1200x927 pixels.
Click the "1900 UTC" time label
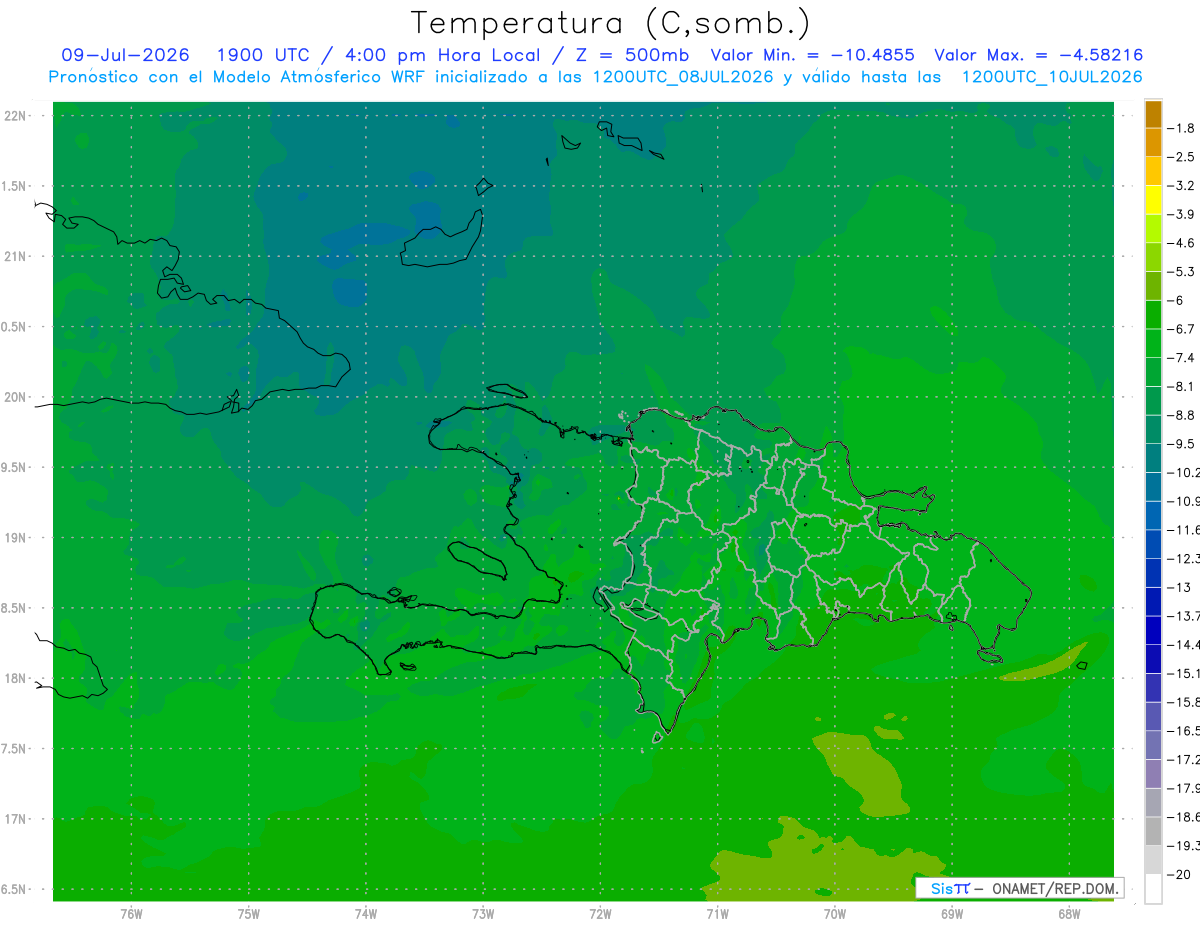pos(263,55)
